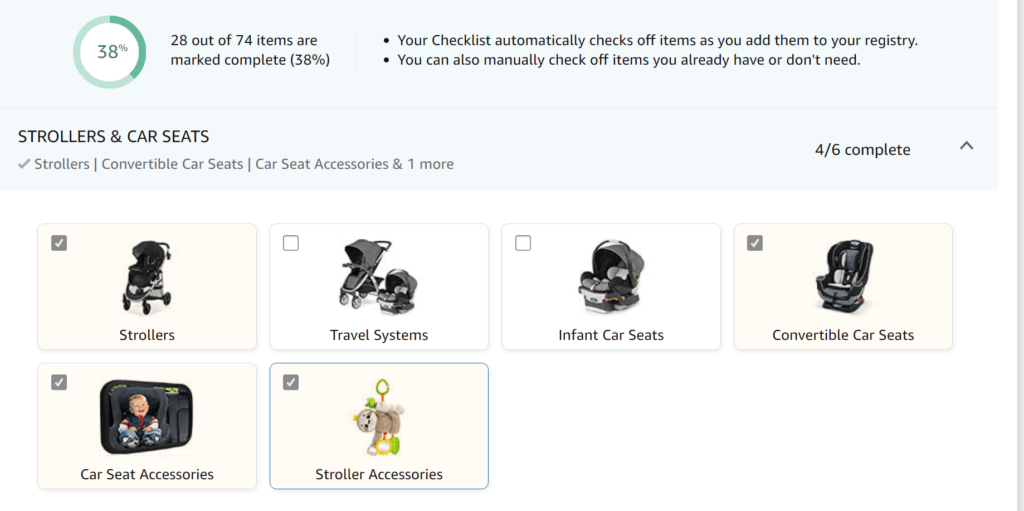This screenshot has width=1024, height=511.
Task: Open the Infant Car Seats label link
Action: pyautogui.click(x=611, y=335)
